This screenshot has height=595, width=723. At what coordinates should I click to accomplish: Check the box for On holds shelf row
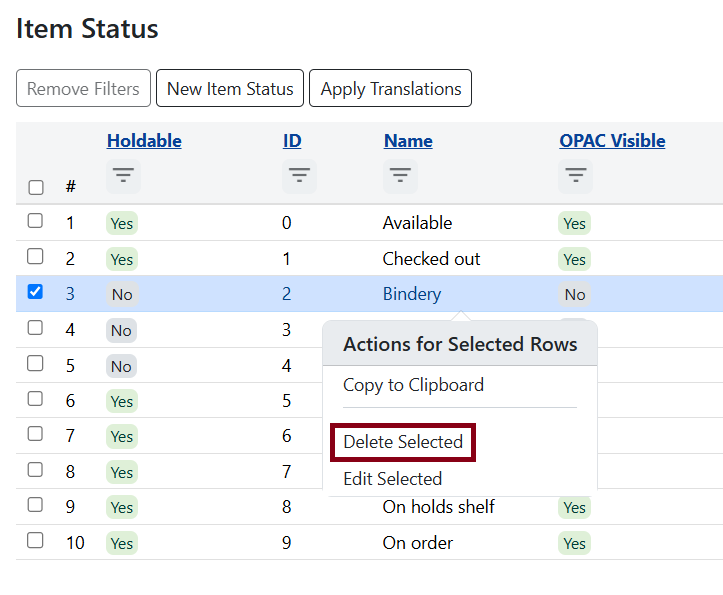click(x=35, y=505)
